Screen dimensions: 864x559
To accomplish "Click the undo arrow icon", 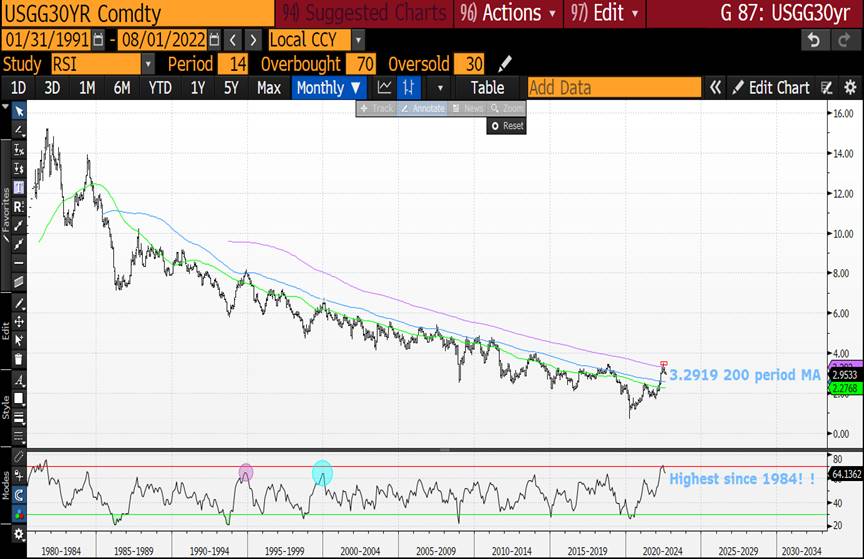I will pyautogui.click(x=814, y=39).
